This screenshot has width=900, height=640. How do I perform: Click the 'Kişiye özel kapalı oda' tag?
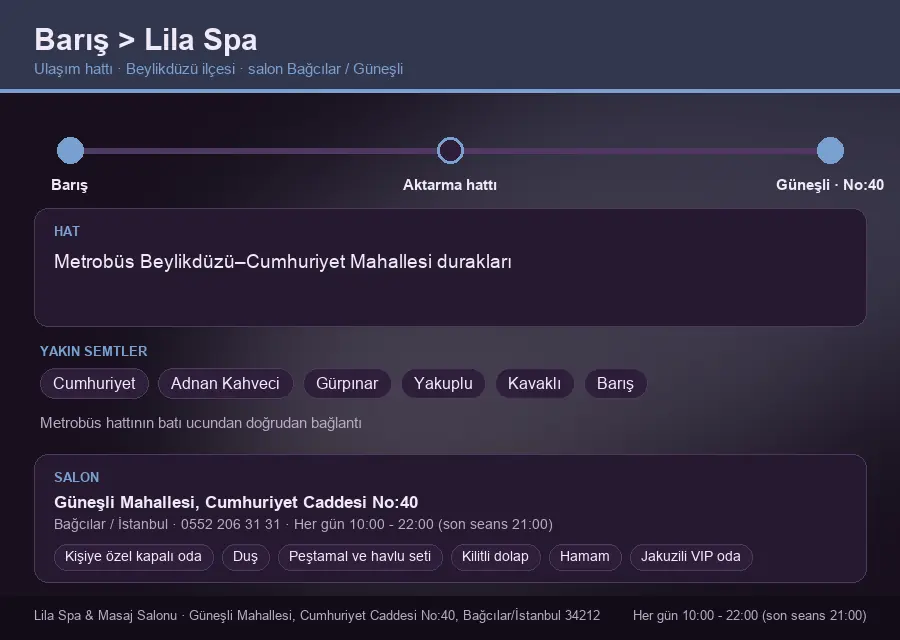click(133, 557)
